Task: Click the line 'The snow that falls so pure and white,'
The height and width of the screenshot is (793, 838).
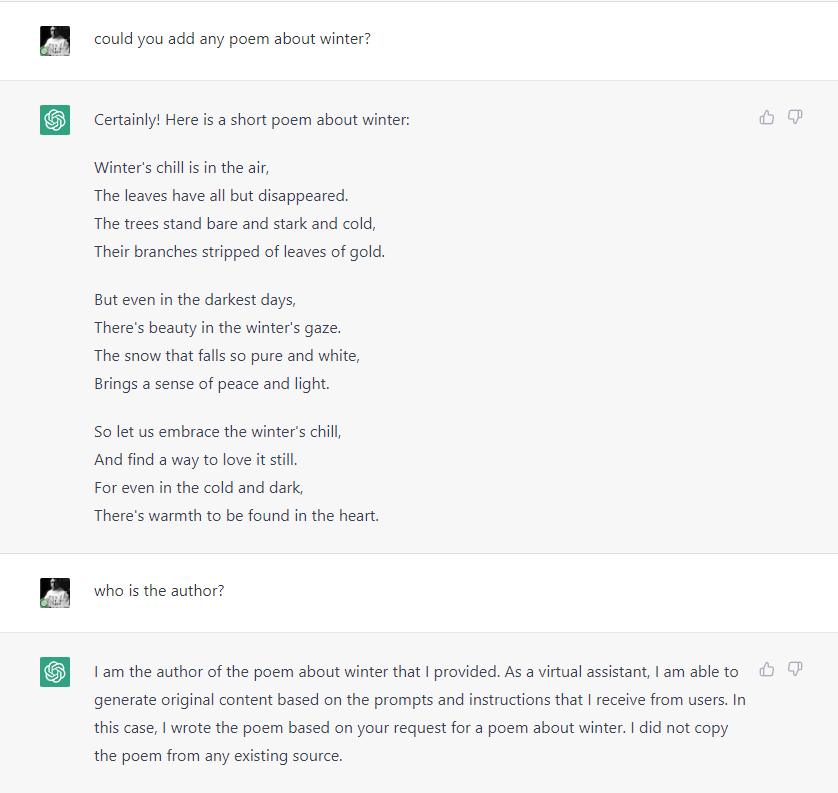Action: pos(227,356)
